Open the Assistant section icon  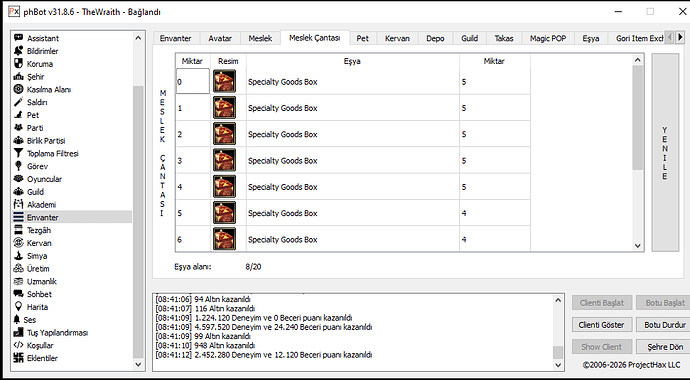point(18,38)
